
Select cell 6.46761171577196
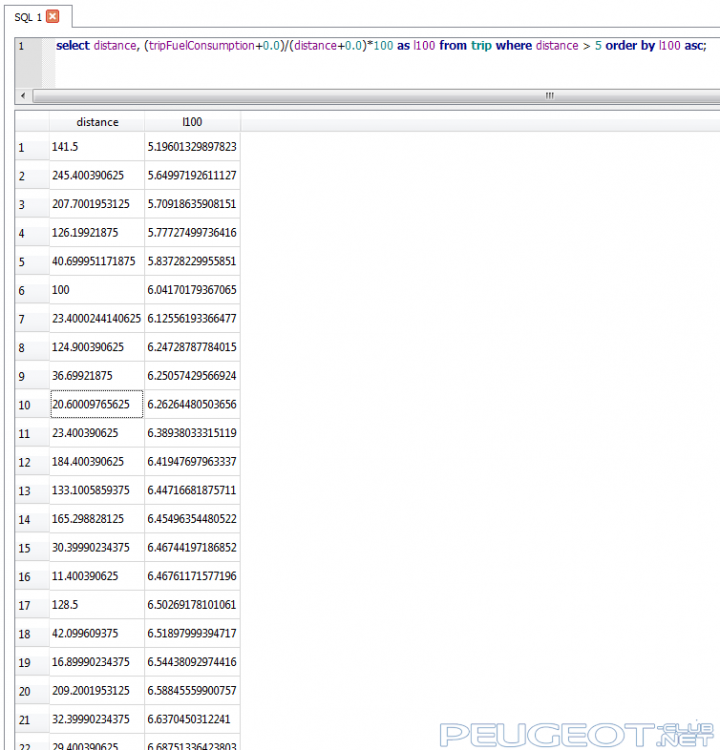192,576
